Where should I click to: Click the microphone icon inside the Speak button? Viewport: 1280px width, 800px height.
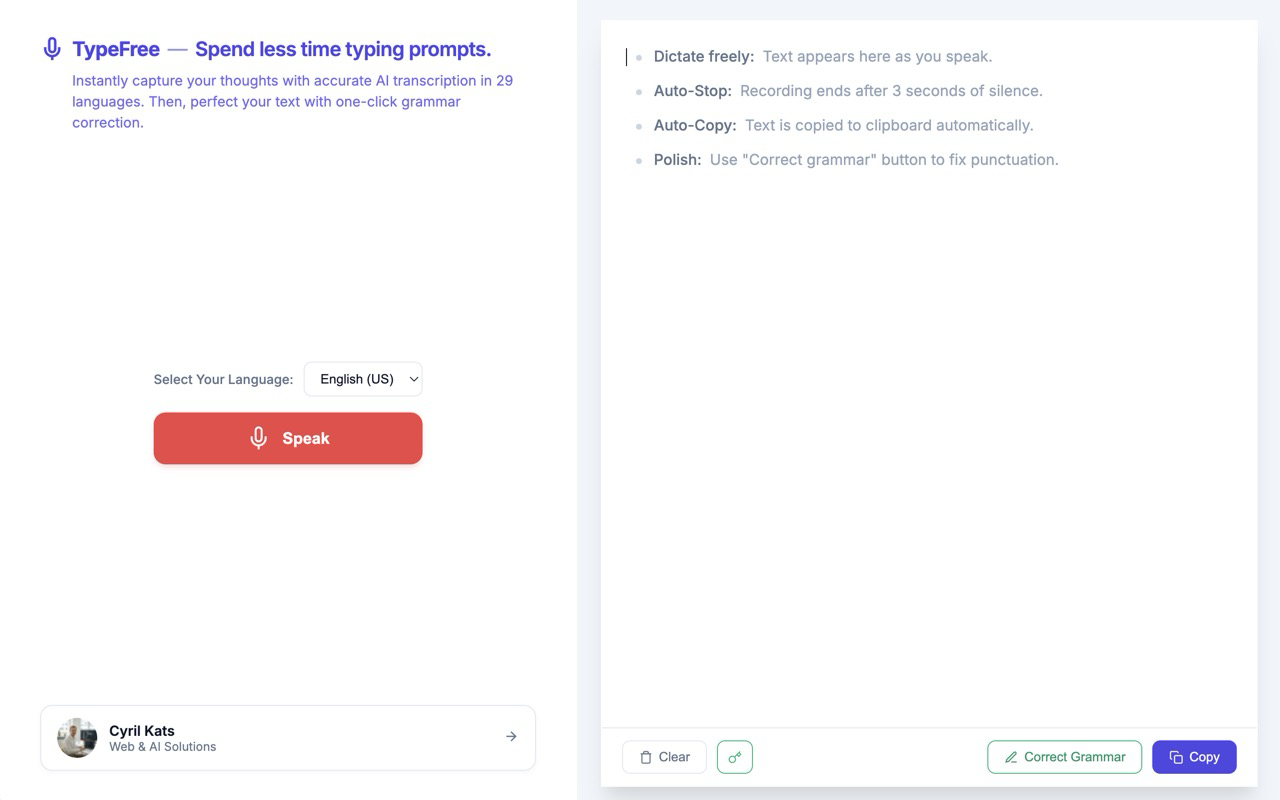tap(258, 438)
